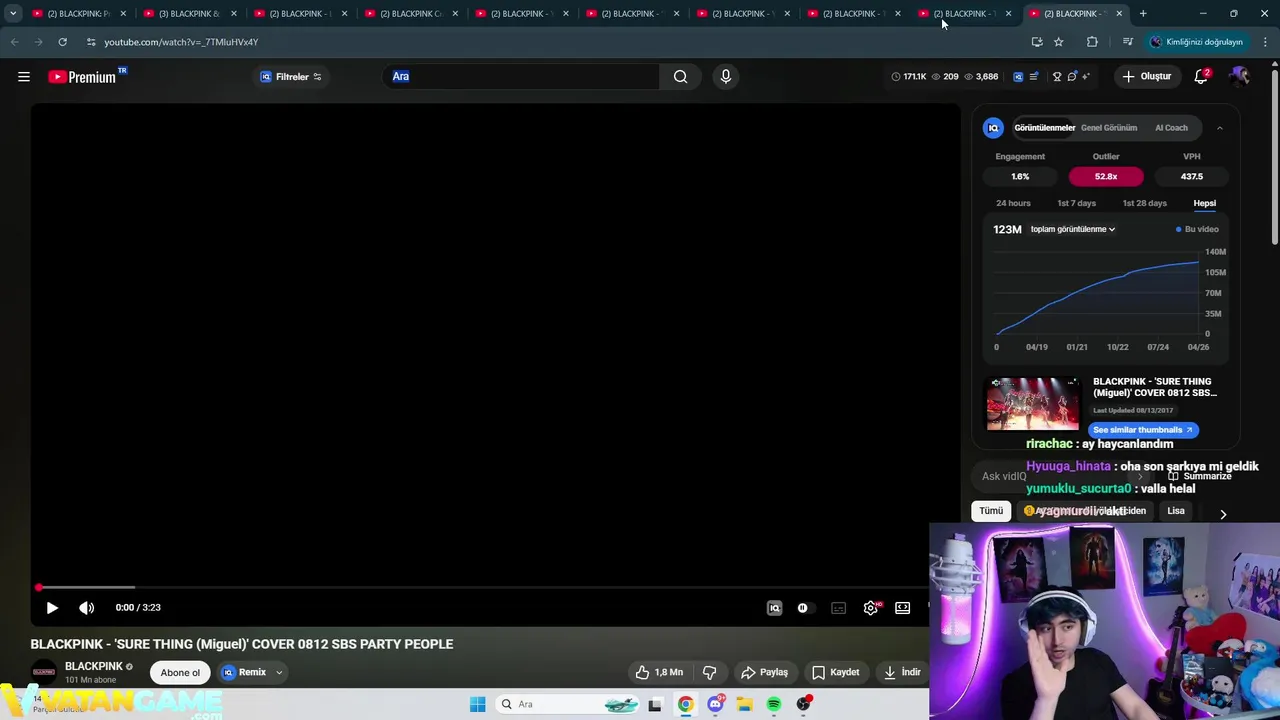Select Hepsi time range
This screenshot has height=720, width=1280.
click(1204, 203)
